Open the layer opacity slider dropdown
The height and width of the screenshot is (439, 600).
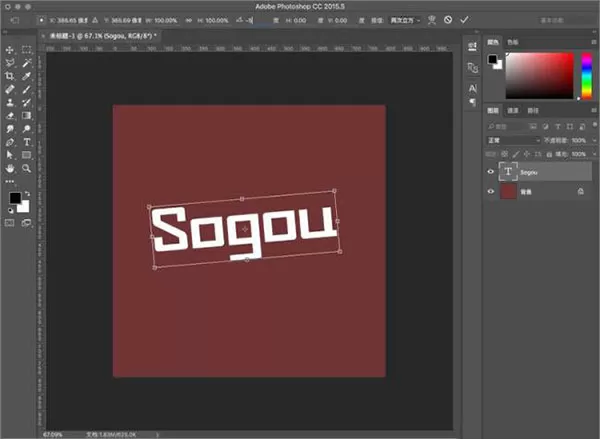click(x=594, y=140)
